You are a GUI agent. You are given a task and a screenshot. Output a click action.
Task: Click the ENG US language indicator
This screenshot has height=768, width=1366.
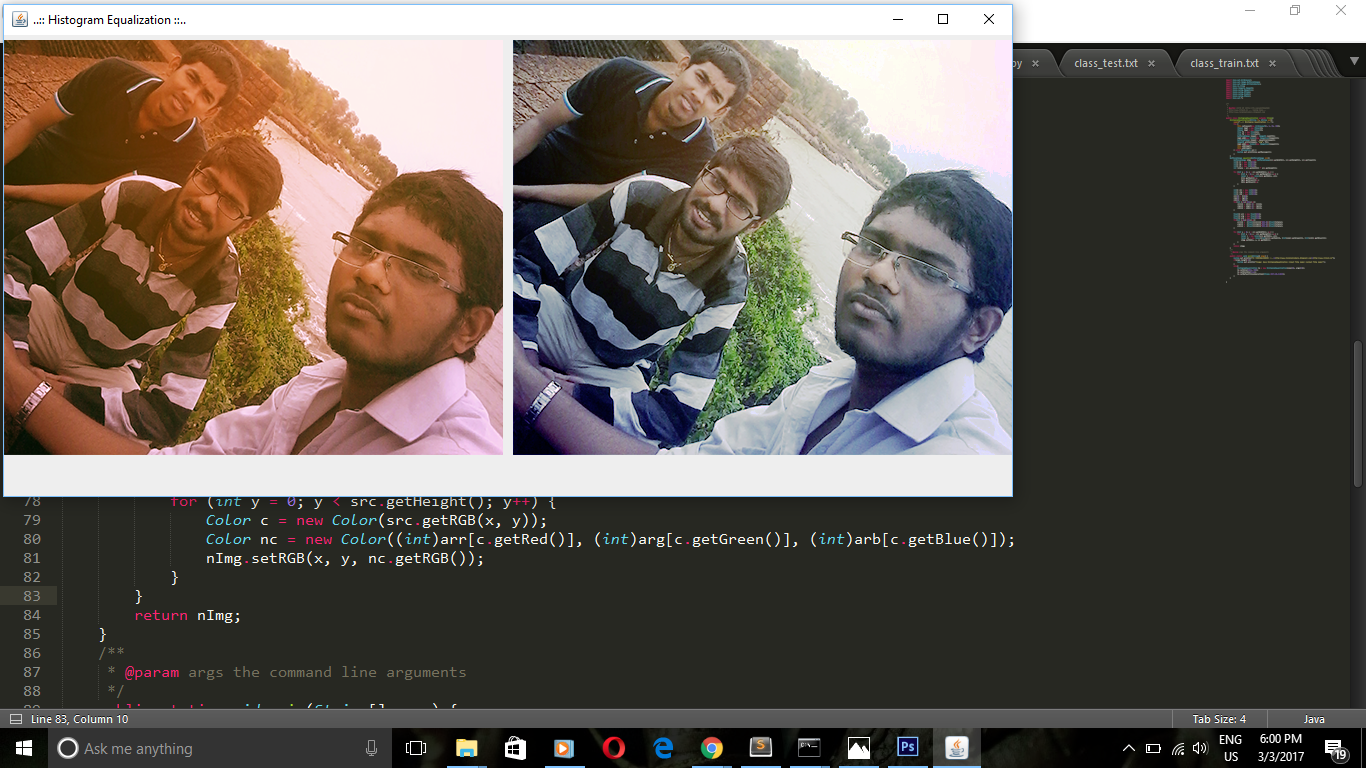(1230, 748)
